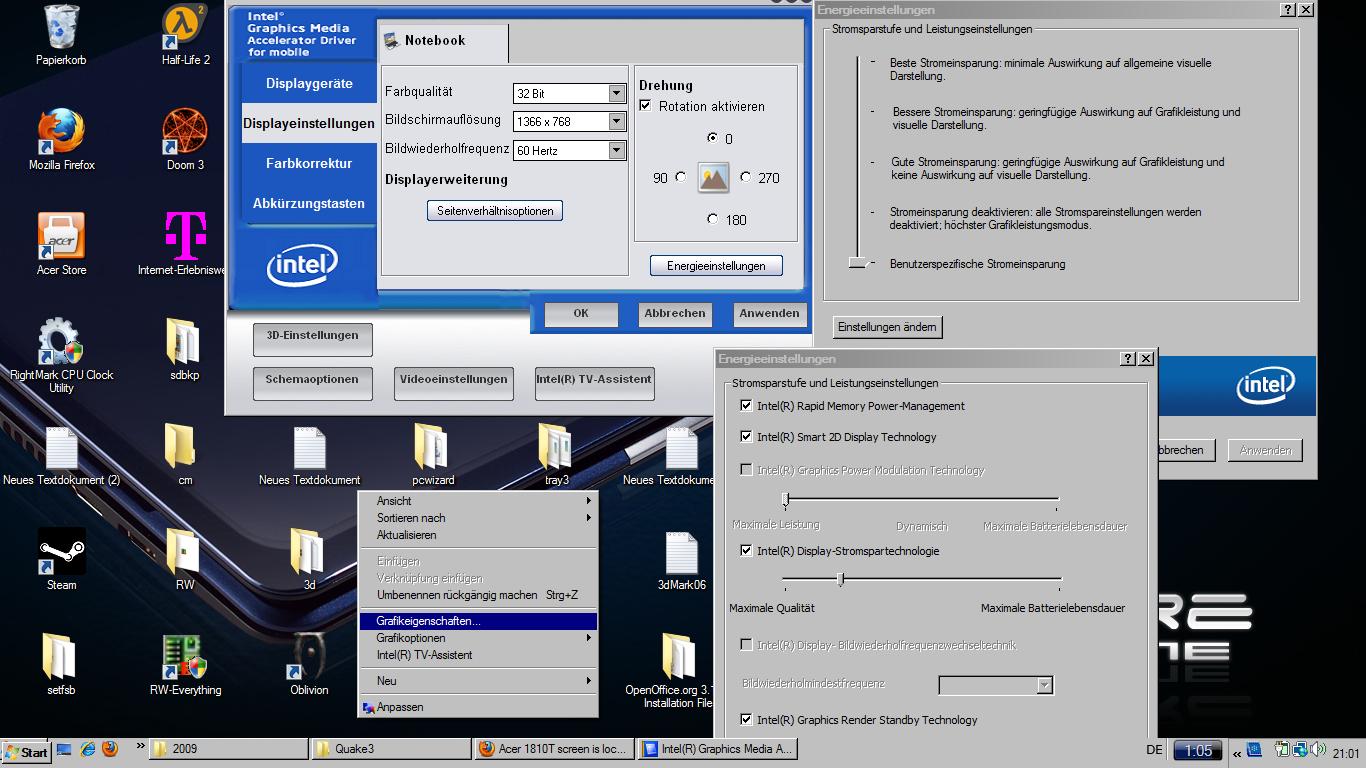Expand the Neu submenu in context menu

477,681
